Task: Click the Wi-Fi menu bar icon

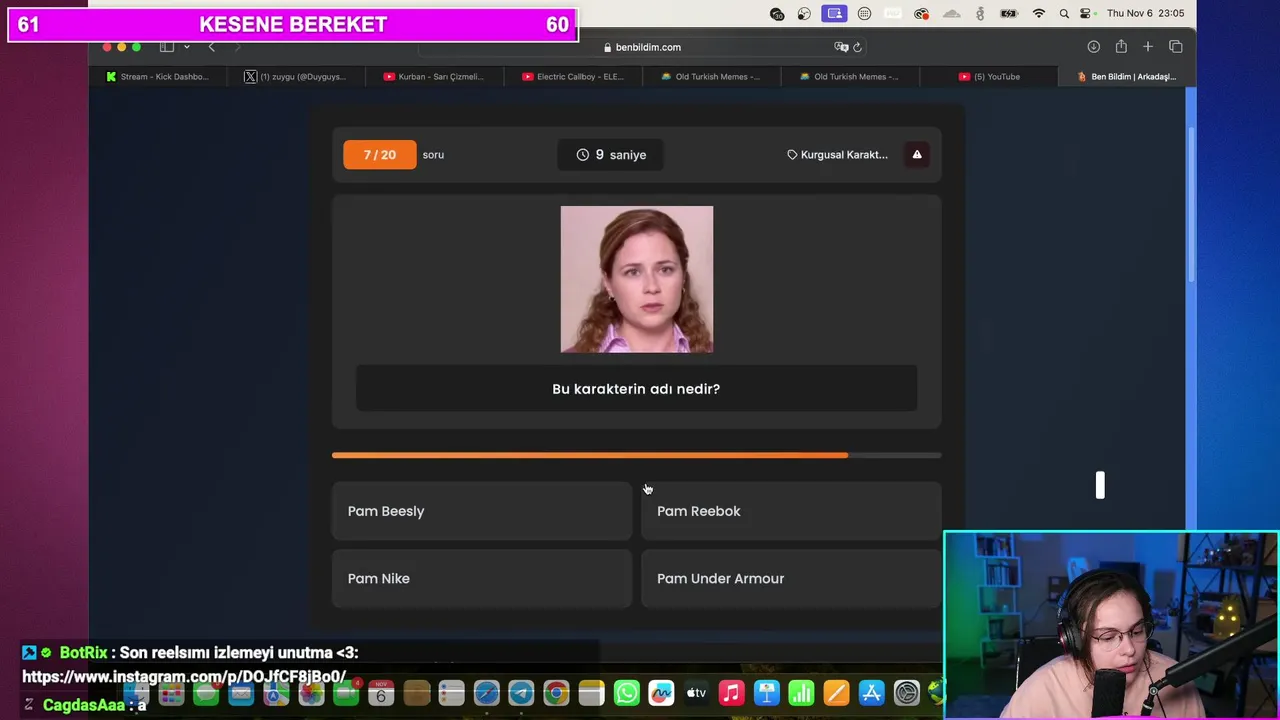Action: (1039, 13)
